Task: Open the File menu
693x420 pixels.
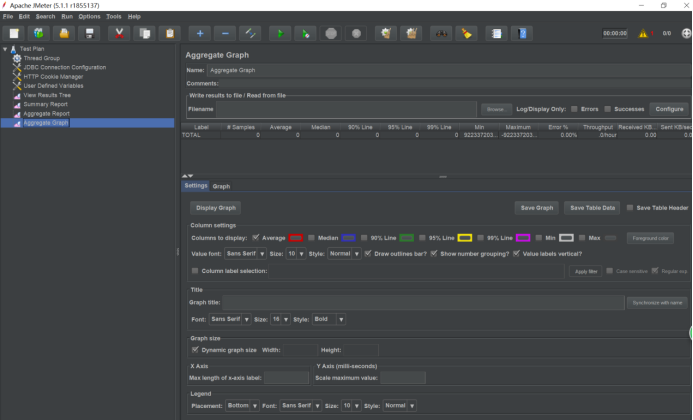Action: (x=8, y=16)
